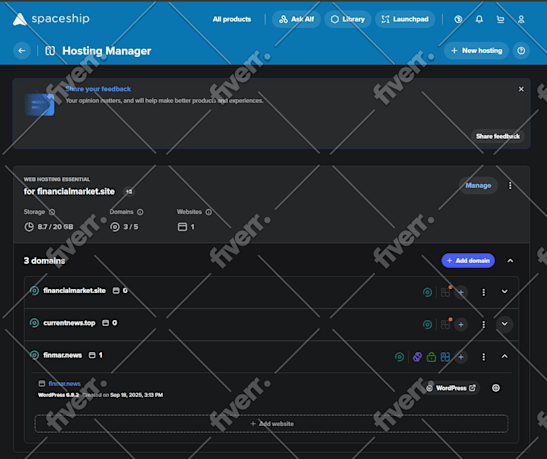This screenshot has height=459, width=547.
Task: Click the Spaceship logo
Action: [51, 19]
